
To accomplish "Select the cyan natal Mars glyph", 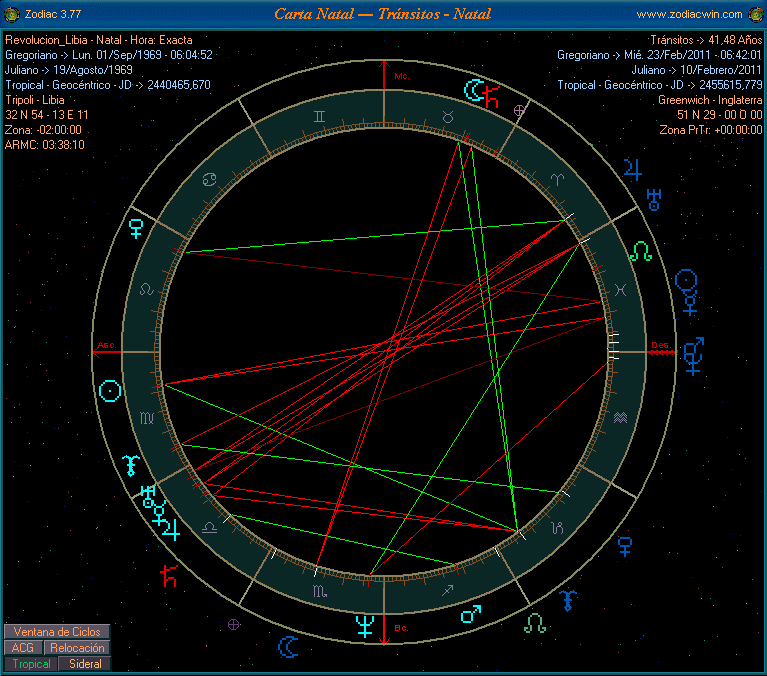I will point(471,613).
